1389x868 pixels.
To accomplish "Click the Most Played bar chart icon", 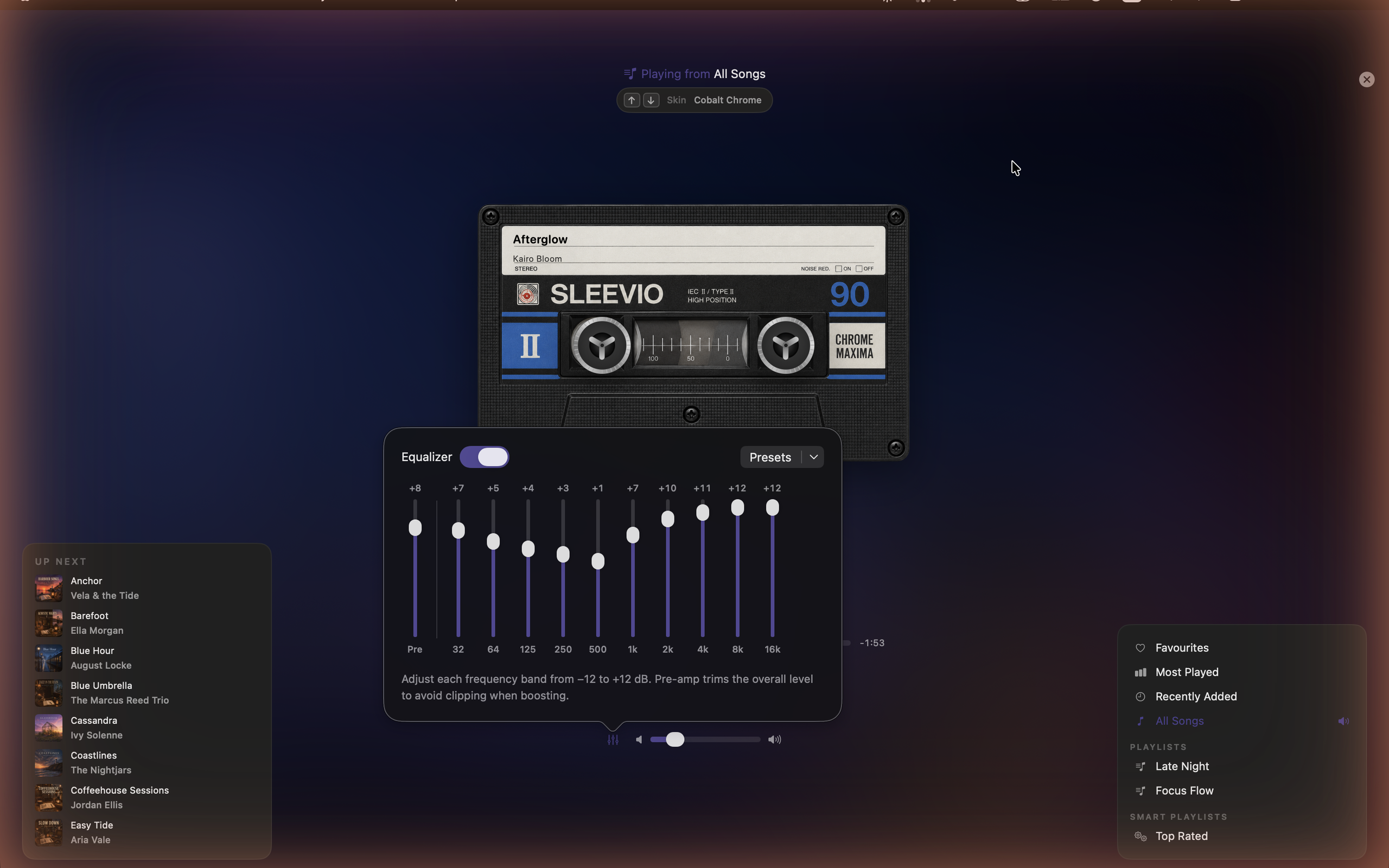I will (x=1140, y=672).
